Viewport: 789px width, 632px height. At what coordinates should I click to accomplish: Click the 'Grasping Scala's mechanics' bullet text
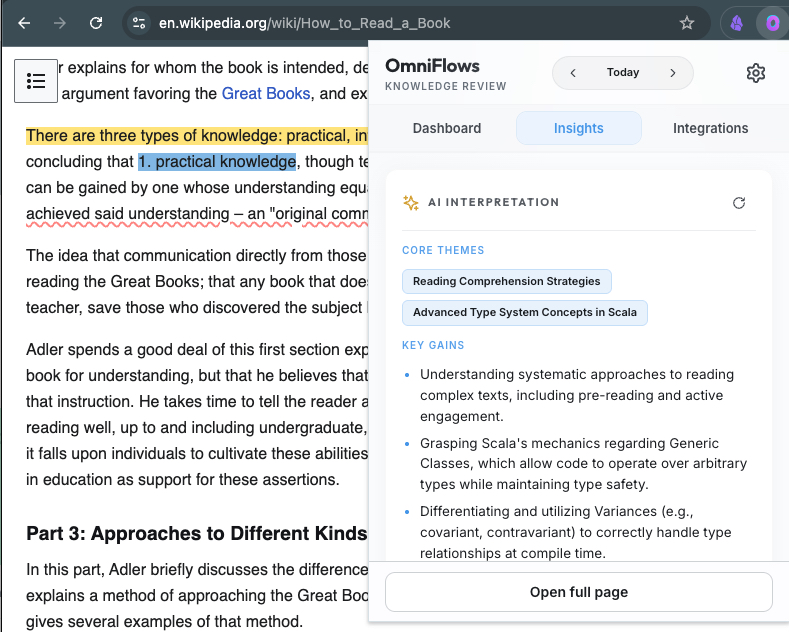click(583, 463)
